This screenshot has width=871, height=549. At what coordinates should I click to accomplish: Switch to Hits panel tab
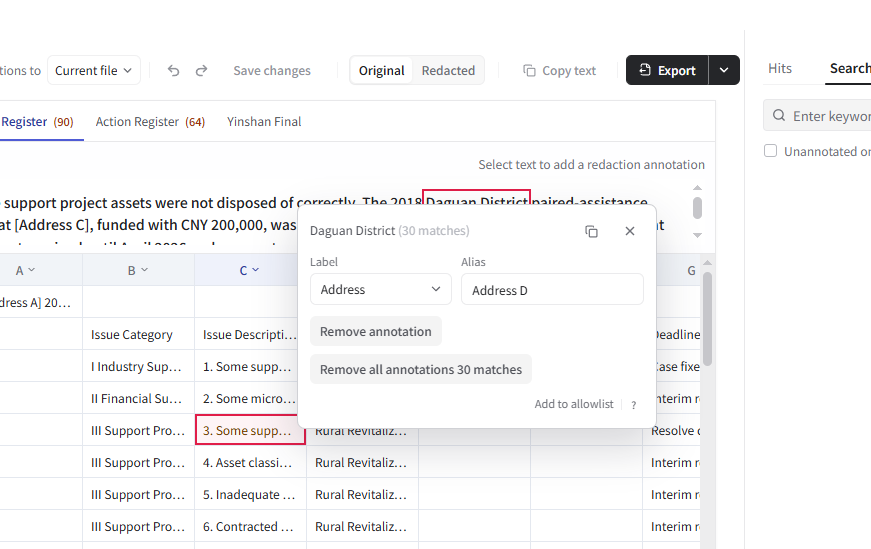pyautogui.click(x=780, y=68)
